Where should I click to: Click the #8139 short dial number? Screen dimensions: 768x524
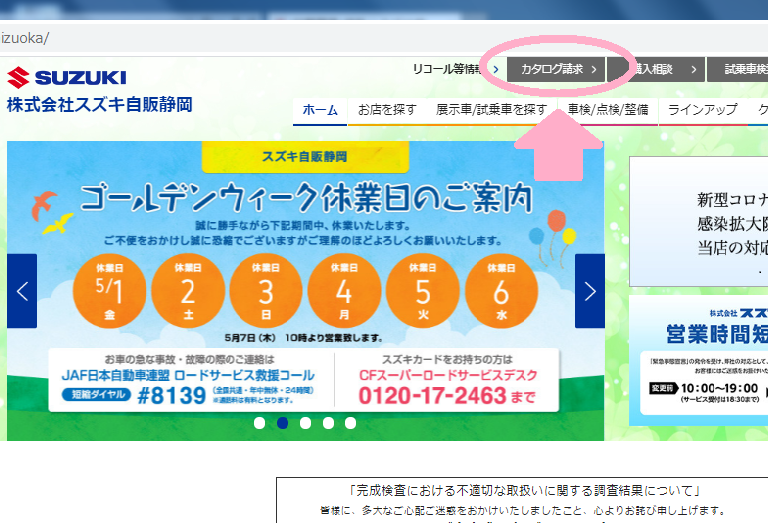pyautogui.click(x=171, y=396)
